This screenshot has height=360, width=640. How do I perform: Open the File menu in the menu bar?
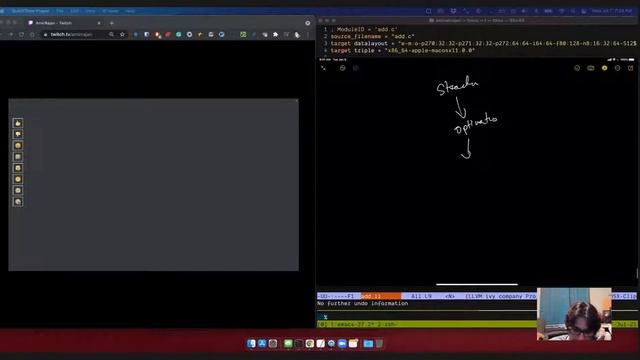[60, 11]
